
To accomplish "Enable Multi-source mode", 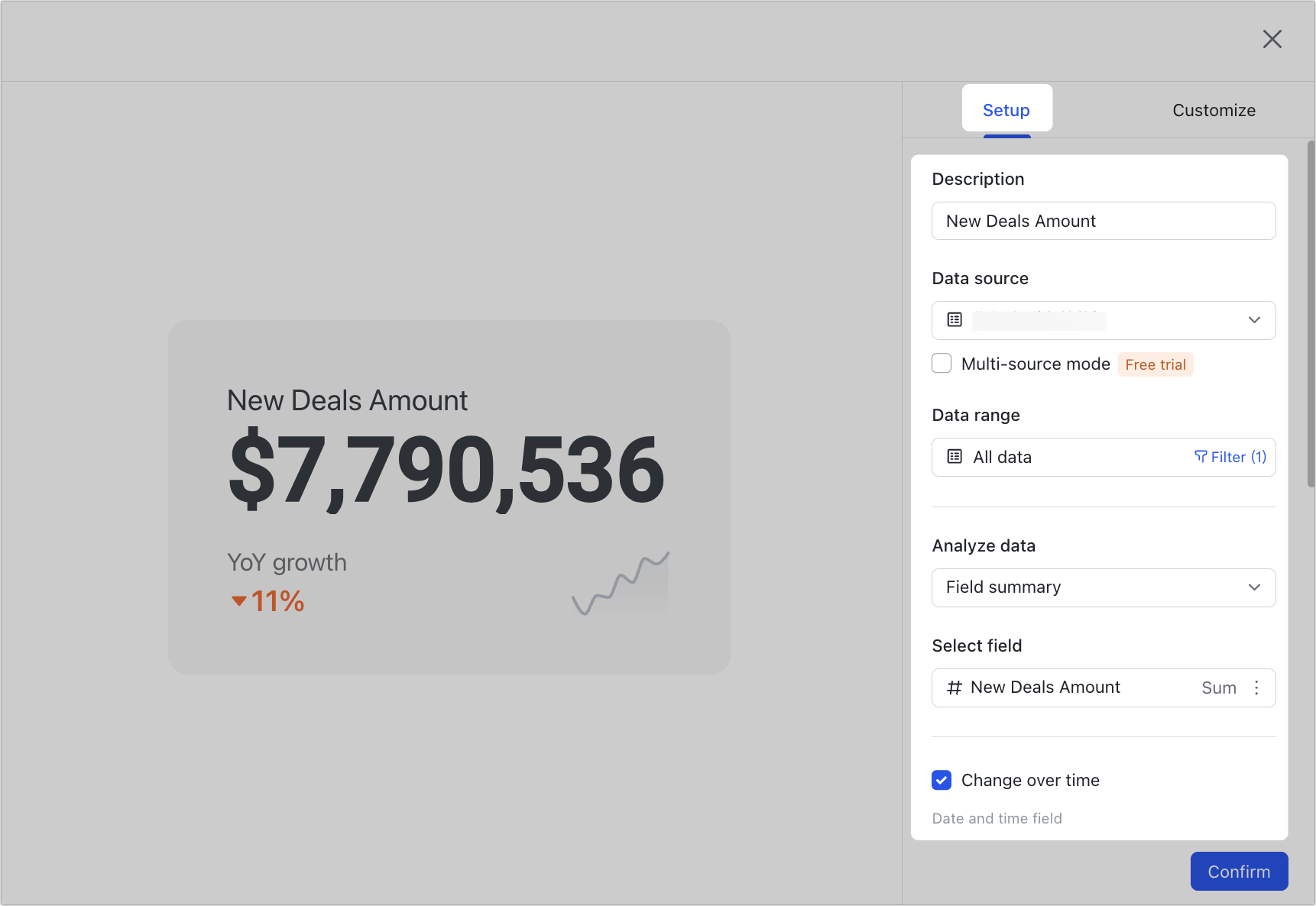I will point(942,364).
